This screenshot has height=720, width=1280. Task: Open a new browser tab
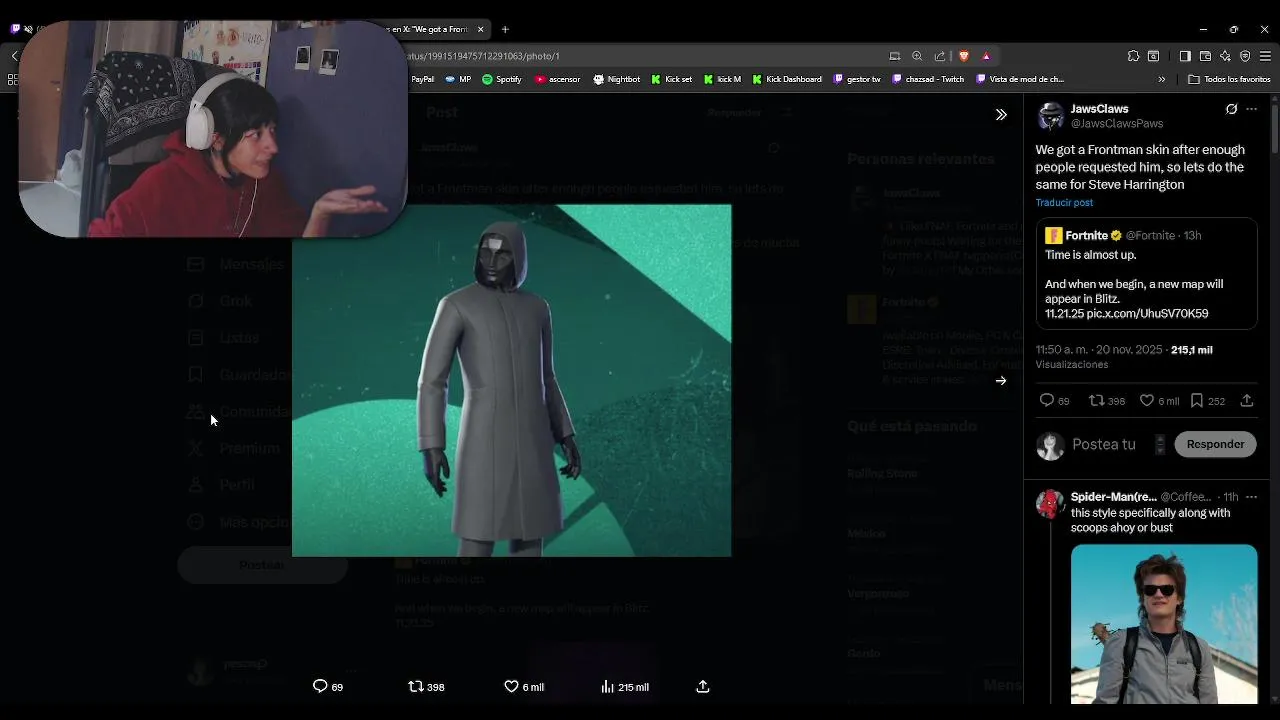pyautogui.click(x=505, y=29)
